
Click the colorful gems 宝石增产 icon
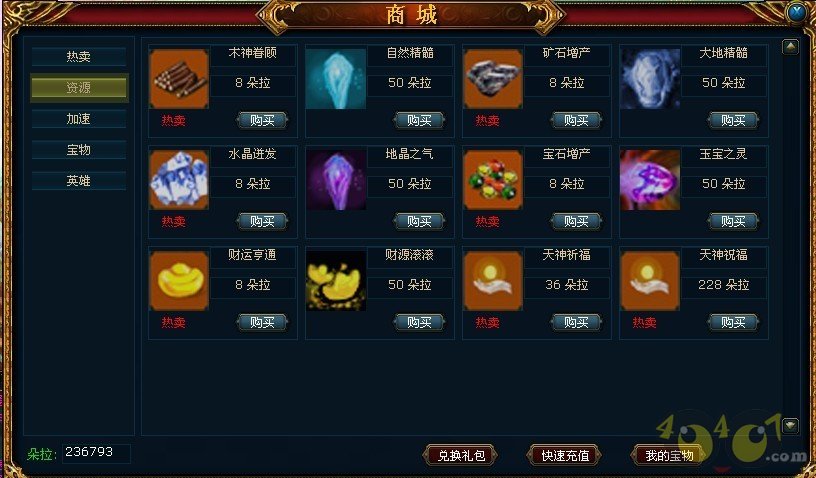coord(493,180)
